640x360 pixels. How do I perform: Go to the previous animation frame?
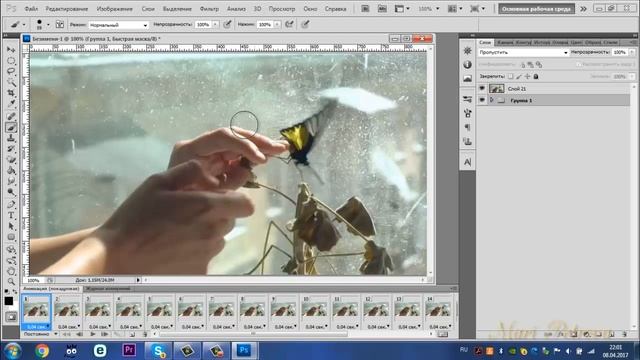point(80,334)
